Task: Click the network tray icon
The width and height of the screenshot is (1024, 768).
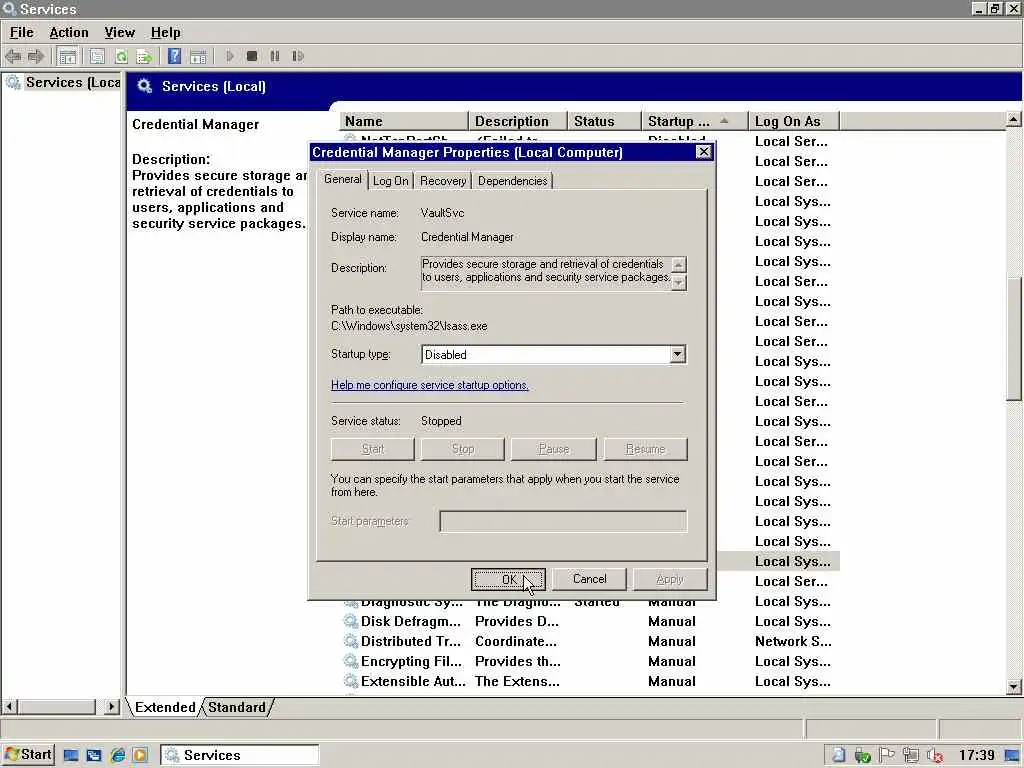Action: (x=910, y=756)
